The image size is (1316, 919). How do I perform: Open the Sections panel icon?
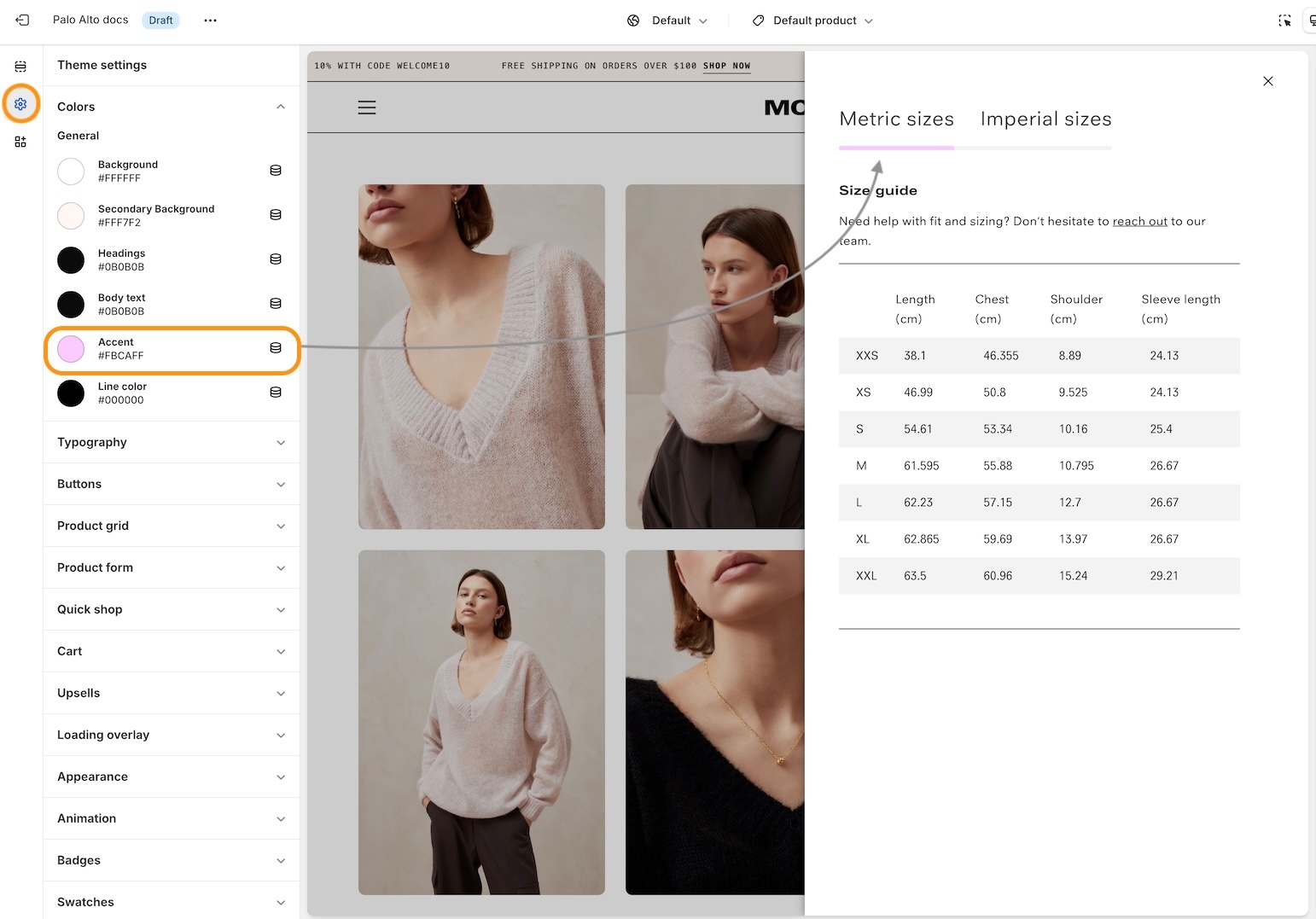[x=20, y=67]
